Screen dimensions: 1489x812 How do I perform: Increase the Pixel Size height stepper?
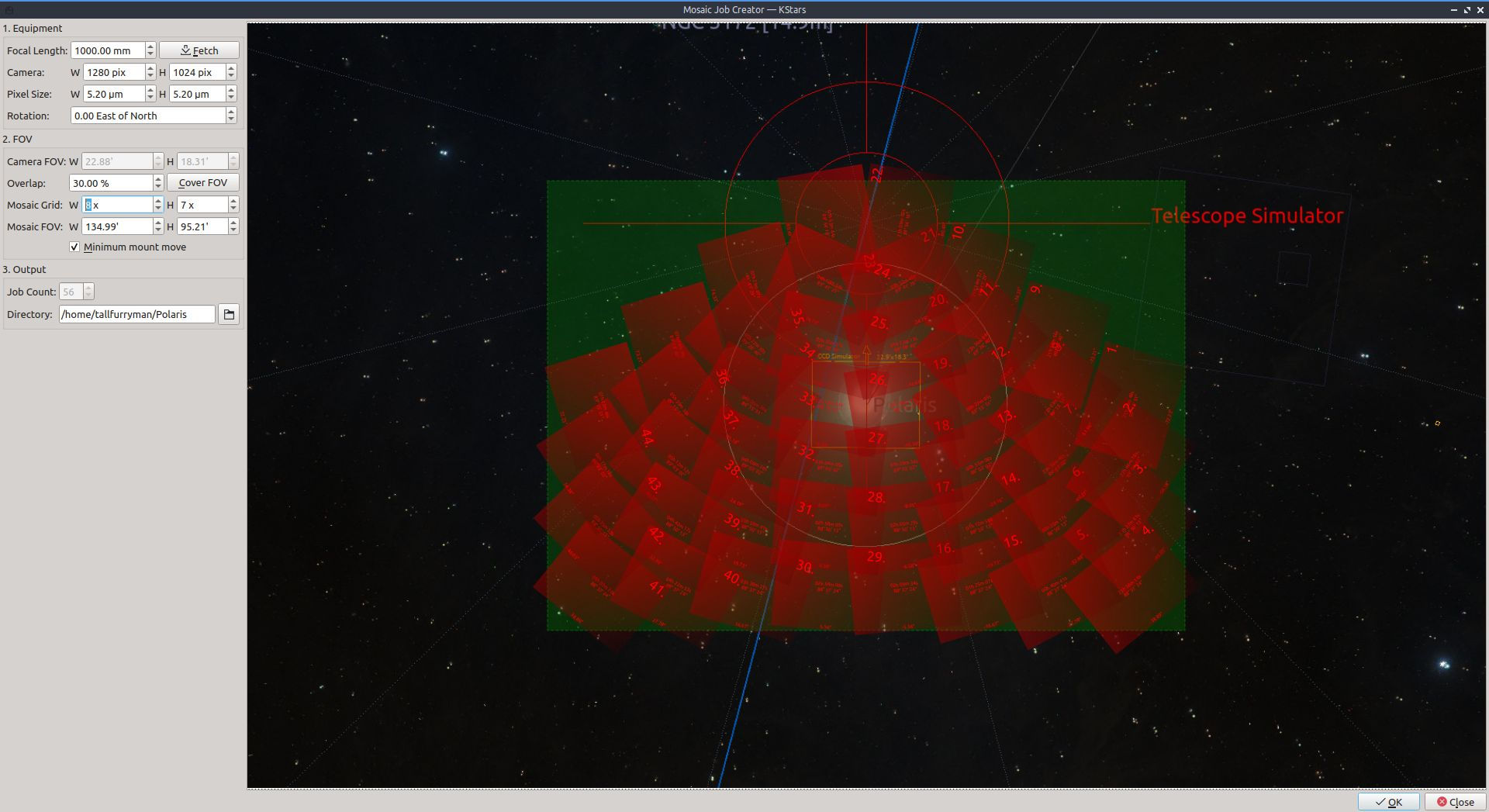(x=231, y=90)
